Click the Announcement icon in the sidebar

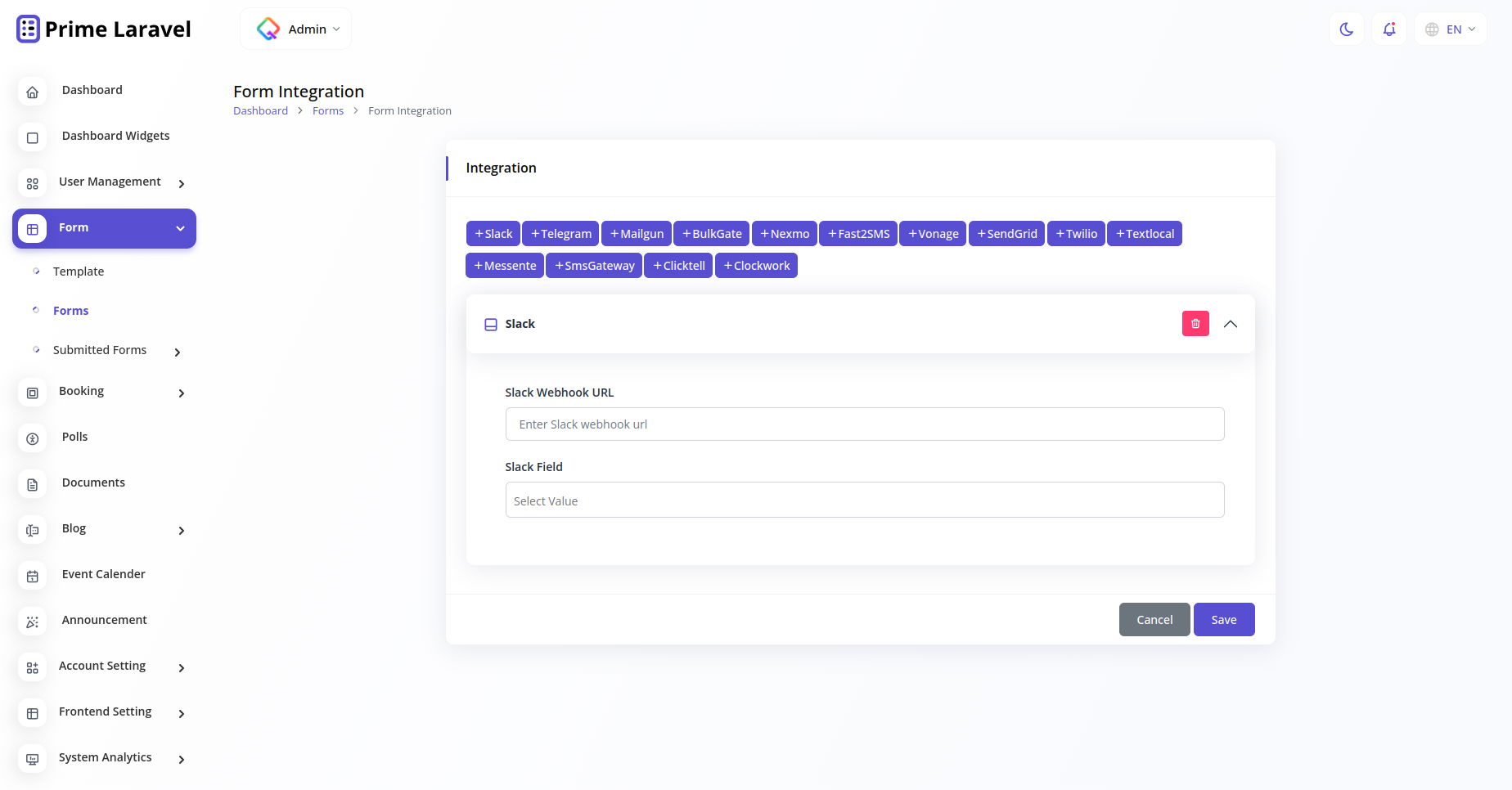[32, 622]
